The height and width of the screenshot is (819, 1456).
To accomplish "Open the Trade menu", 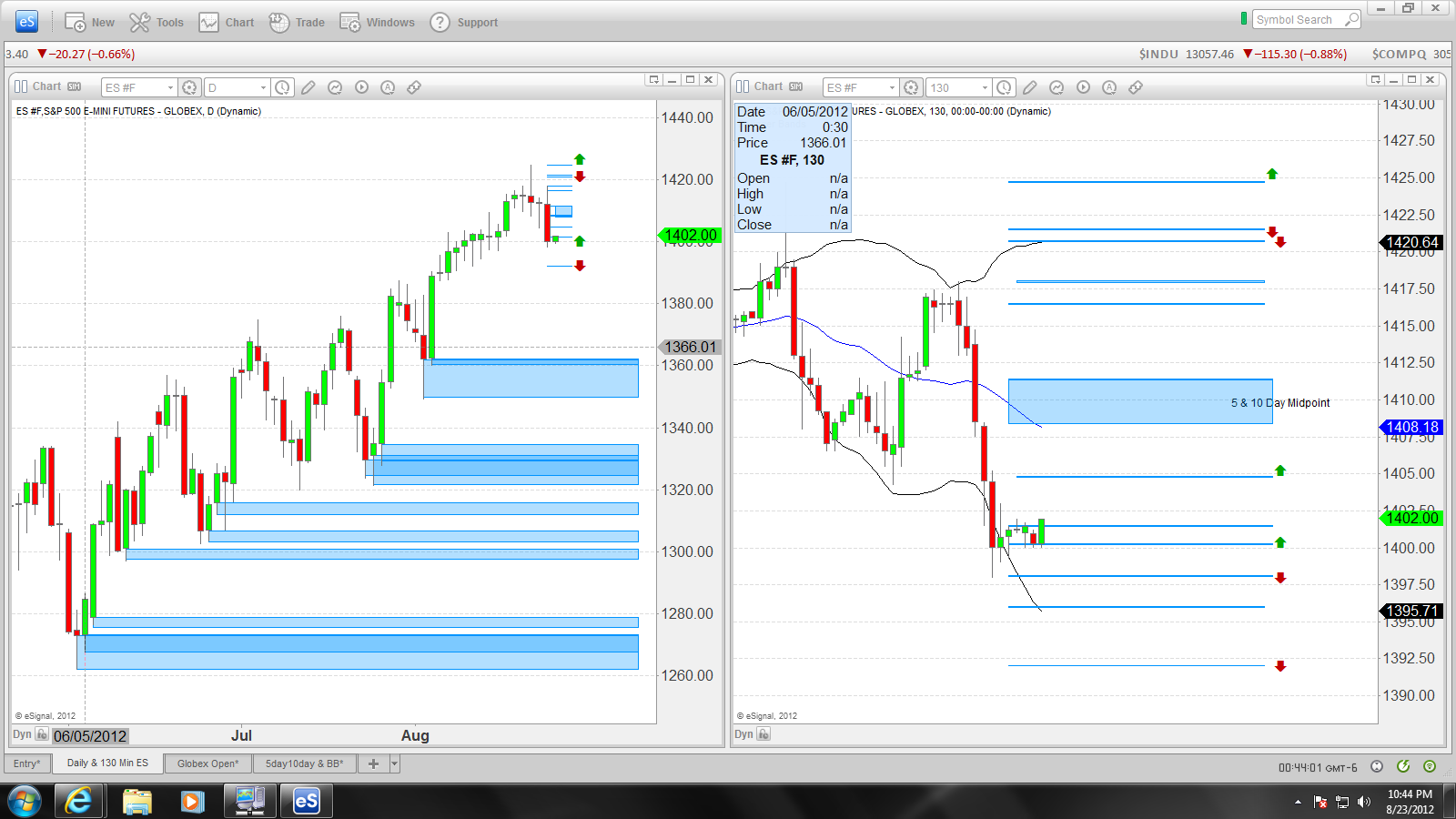I will pyautogui.click(x=298, y=23).
